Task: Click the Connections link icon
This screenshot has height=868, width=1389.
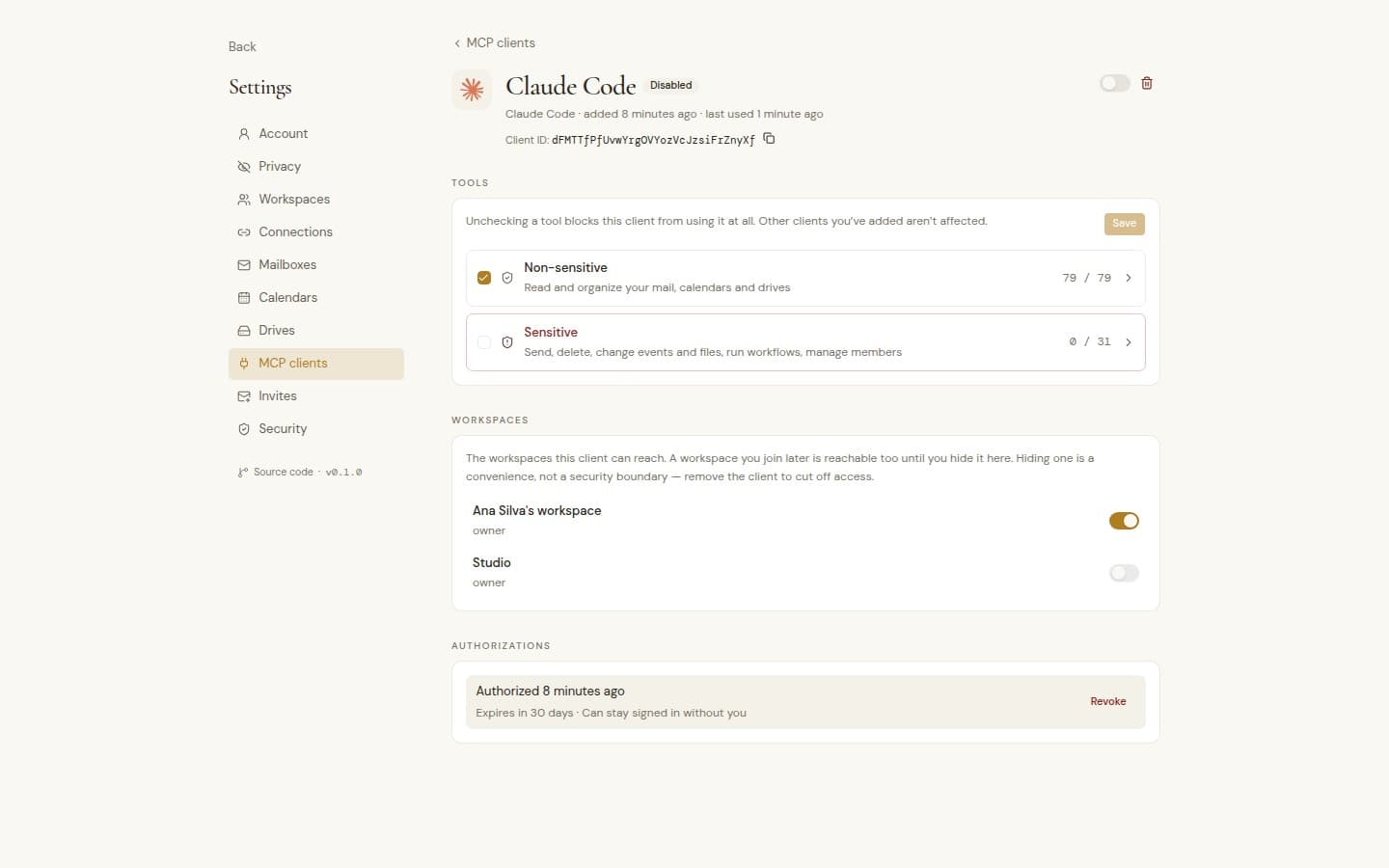Action: click(244, 232)
